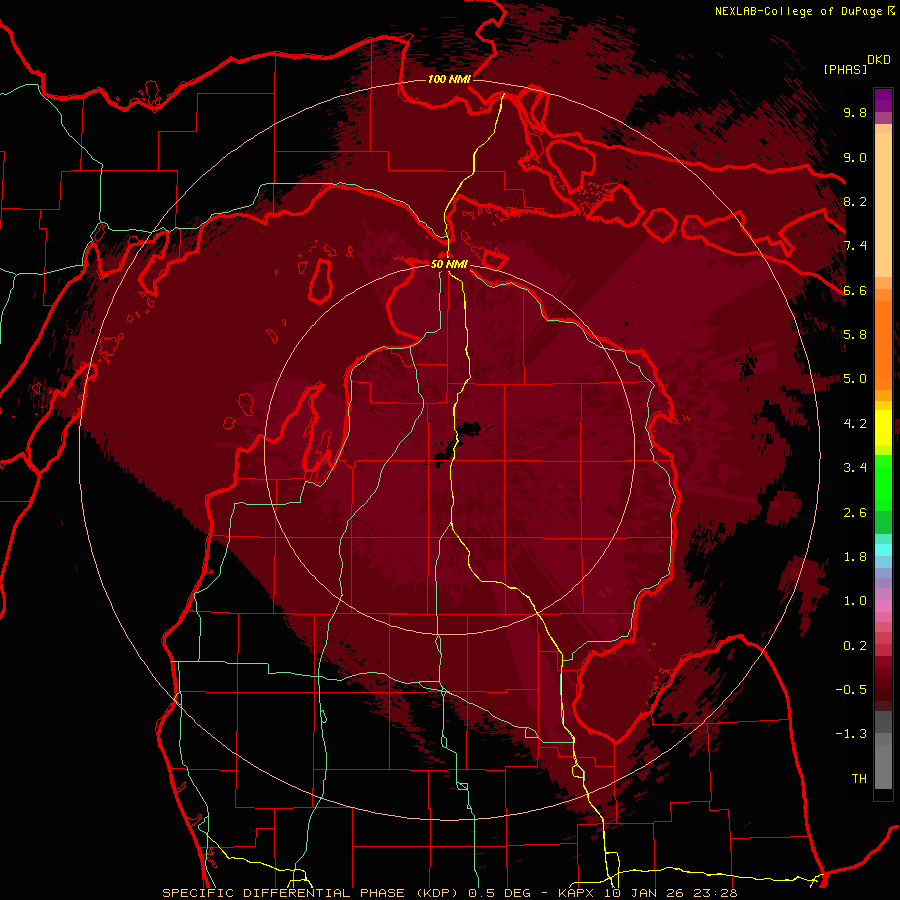Click the 8.2 legend value

(855, 201)
